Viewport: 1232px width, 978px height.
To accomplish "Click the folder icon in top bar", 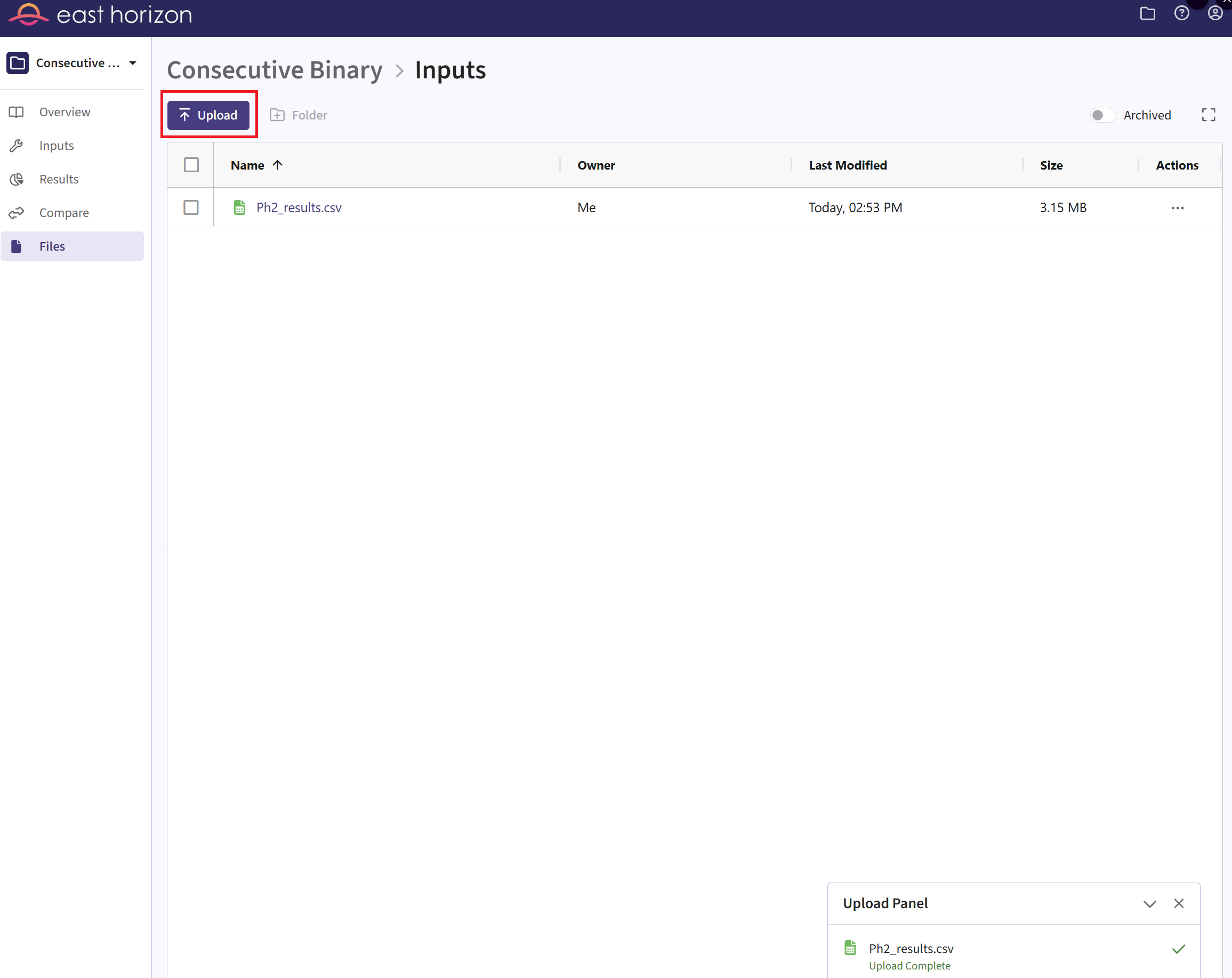I will (x=1147, y=14).
